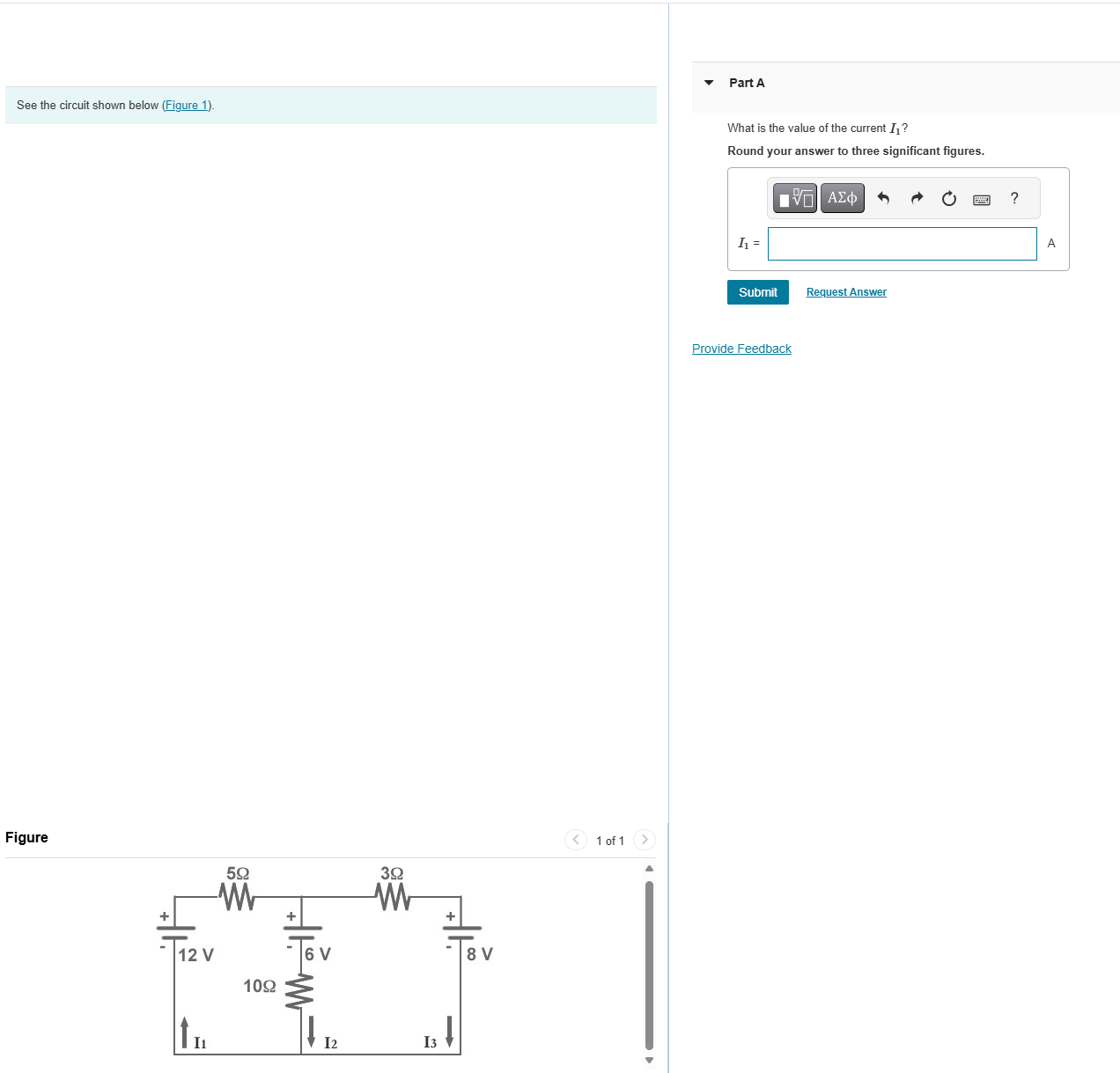Viewport: 1120px width, 1073px height.
Task: Submit the answer
Action: pos(758,292)
